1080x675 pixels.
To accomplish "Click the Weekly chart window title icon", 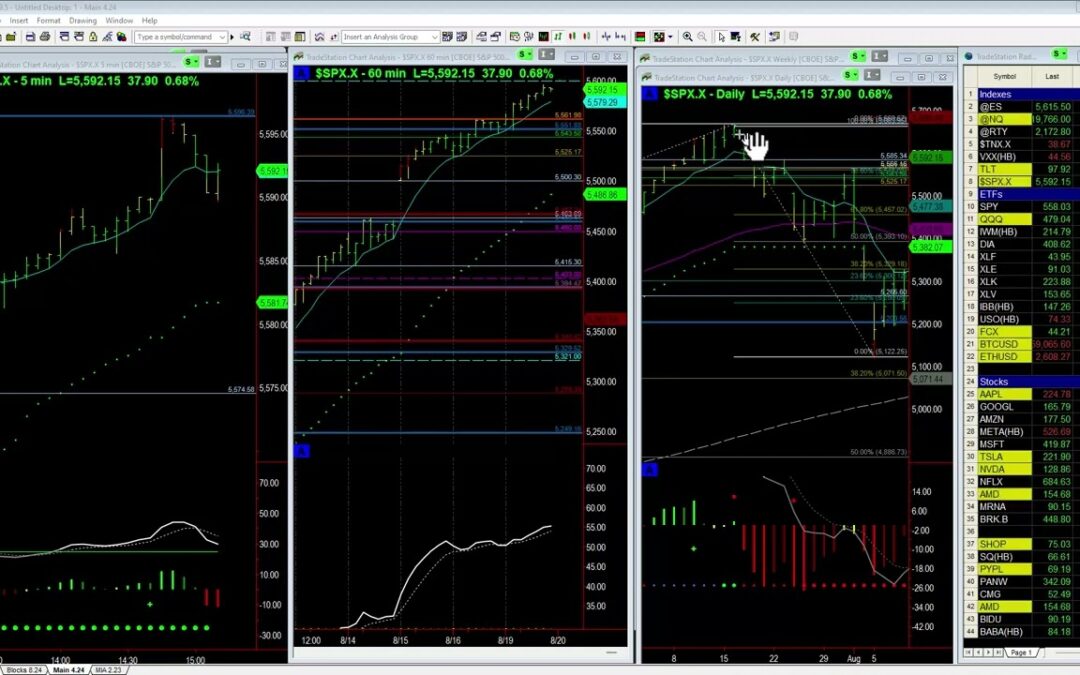I will [x=646, y=59].
